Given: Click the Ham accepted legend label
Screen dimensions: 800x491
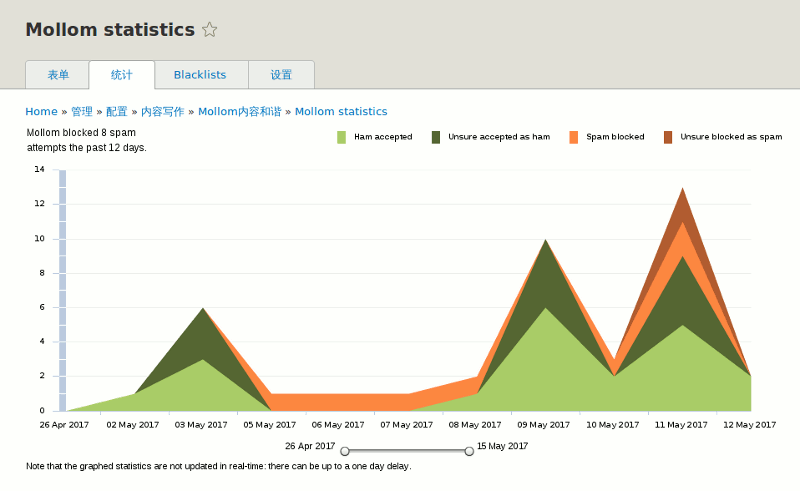Looking at the screenshot, I should pos(383,137).
